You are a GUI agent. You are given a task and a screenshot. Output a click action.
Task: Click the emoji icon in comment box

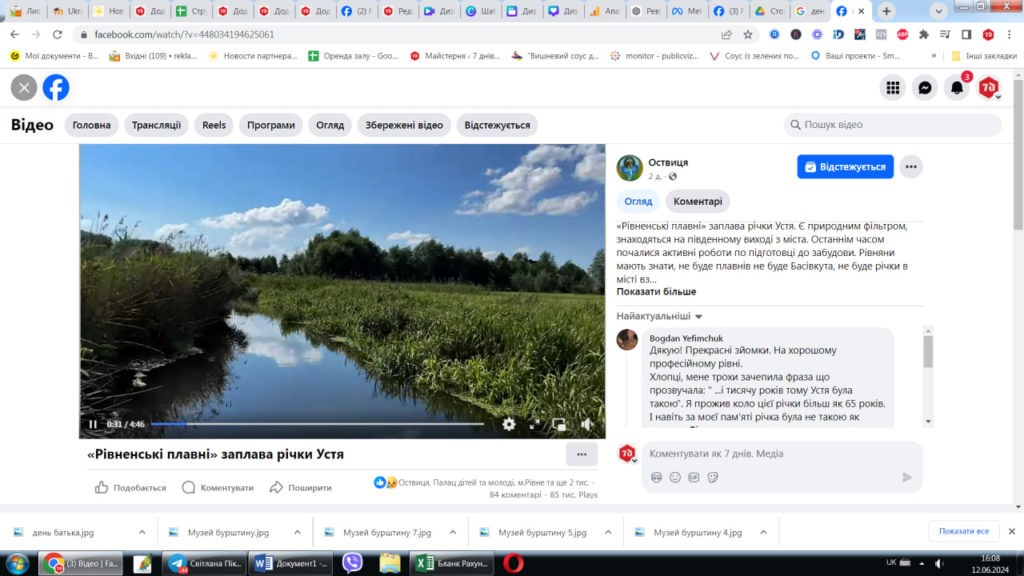[x=675, y=477]
